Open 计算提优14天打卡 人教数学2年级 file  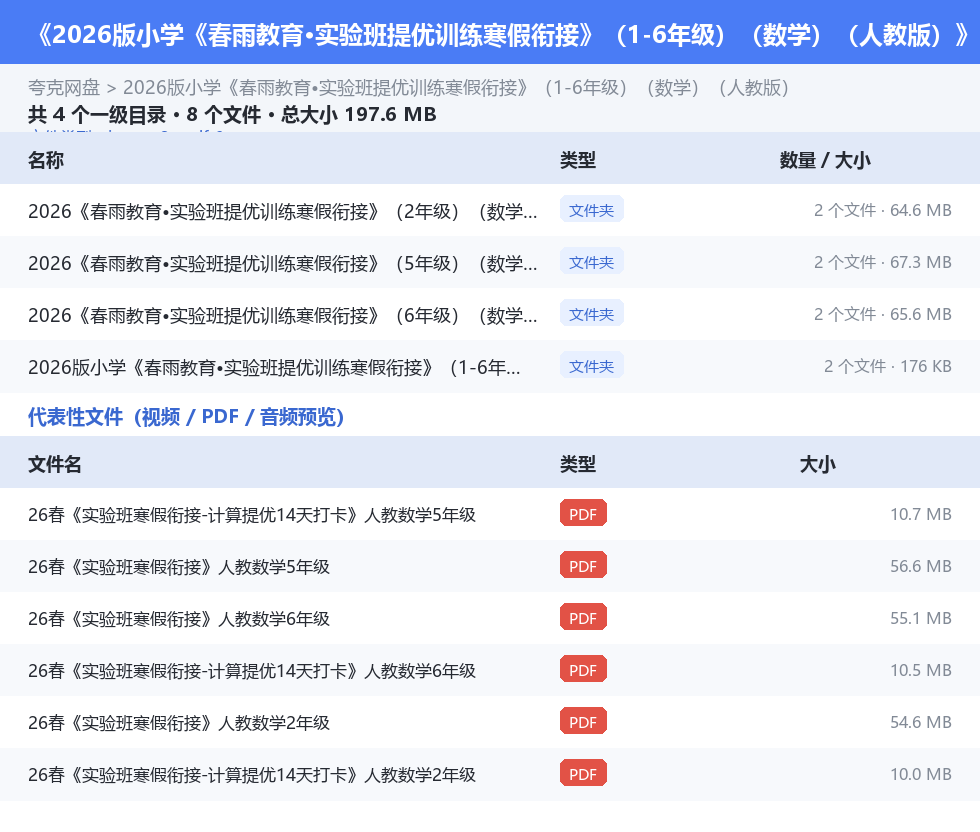pyautogui.click(x=252, y=774)
